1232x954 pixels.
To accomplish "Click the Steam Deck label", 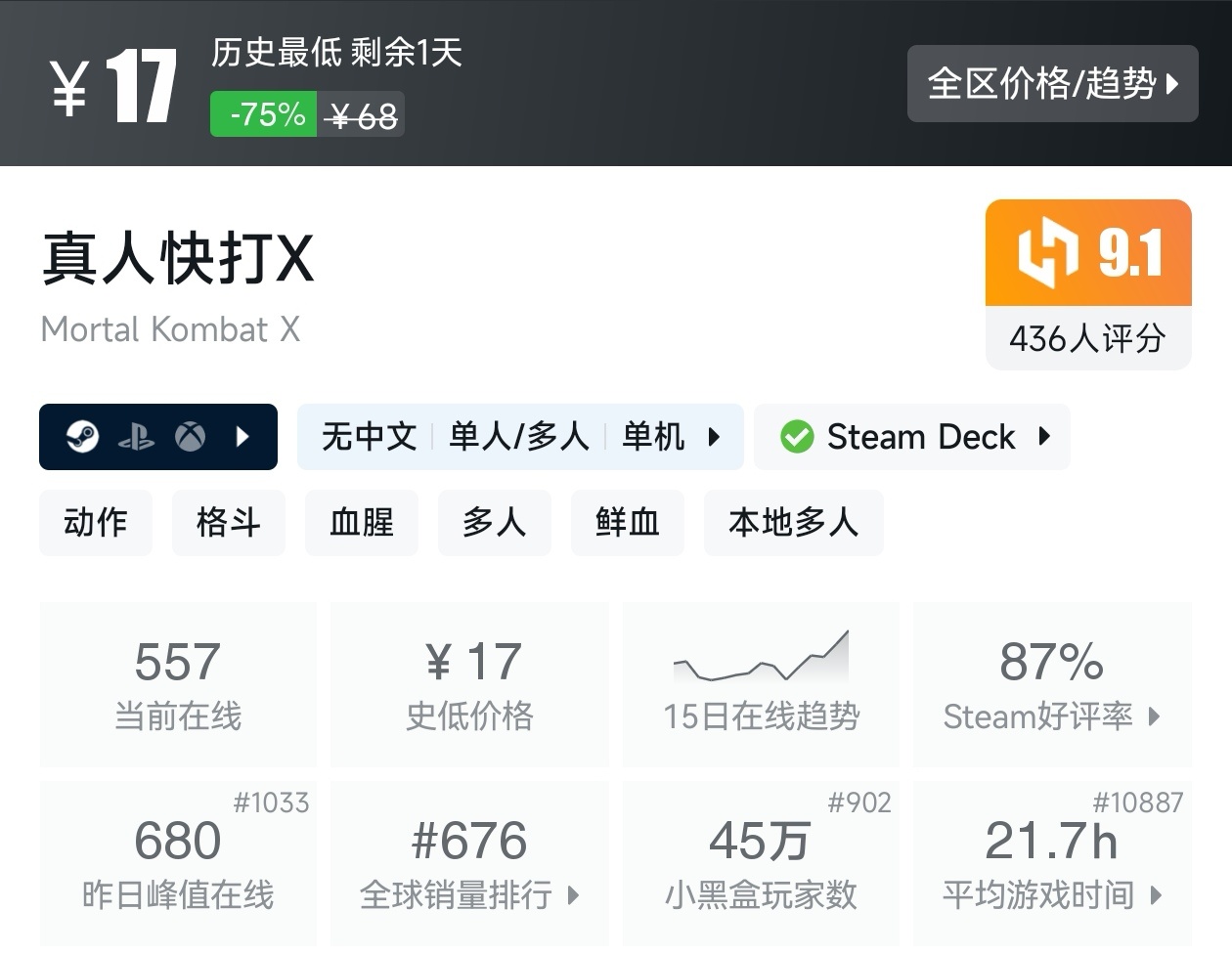I will click(x=921, y=437).
